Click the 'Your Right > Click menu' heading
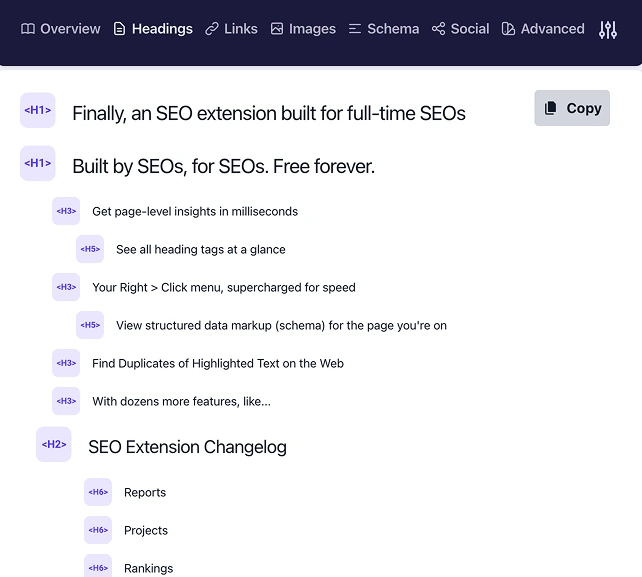 223,287
